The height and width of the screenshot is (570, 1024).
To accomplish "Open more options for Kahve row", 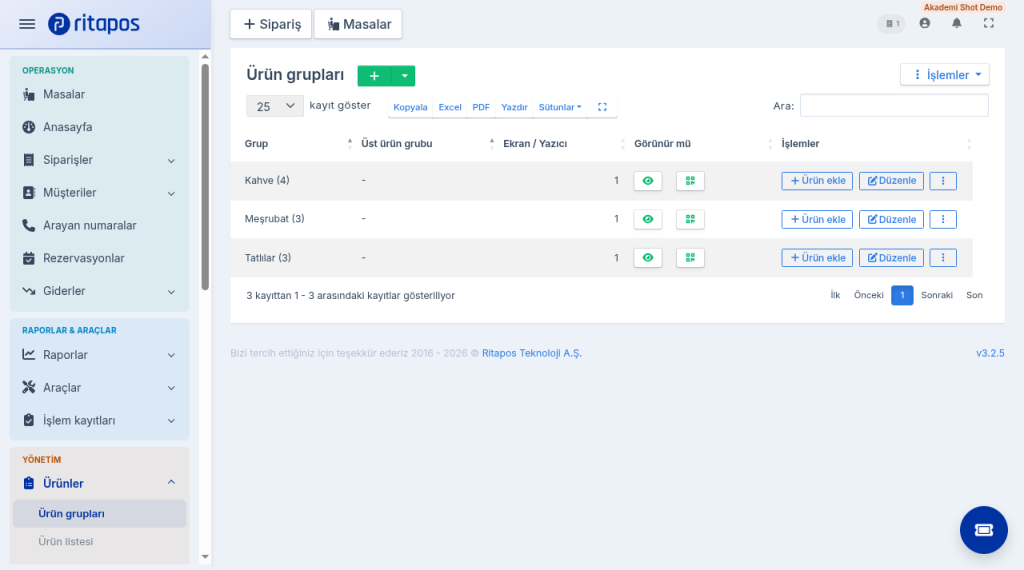I will coord(943,181).
